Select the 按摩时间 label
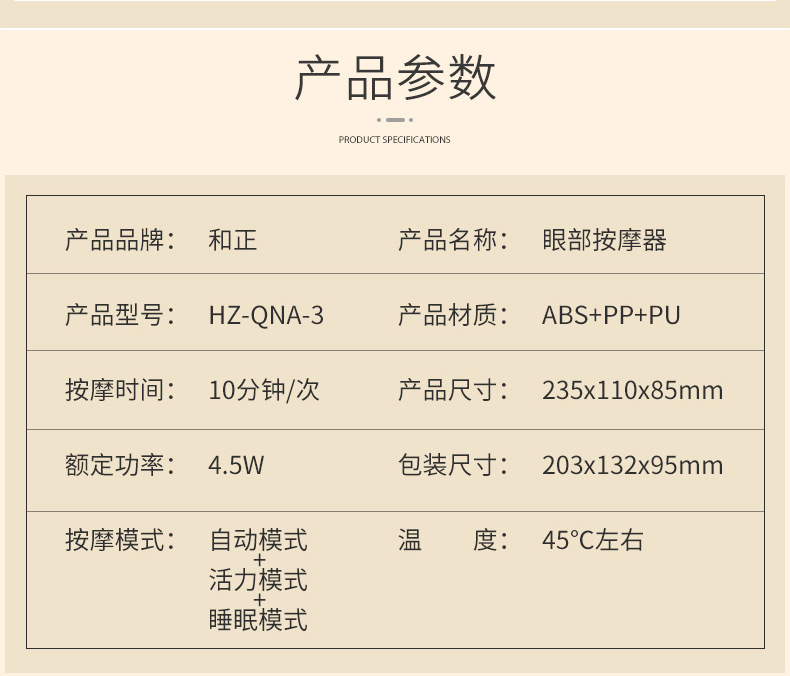Viewport: 790px width, 676px height. (120, 390)
